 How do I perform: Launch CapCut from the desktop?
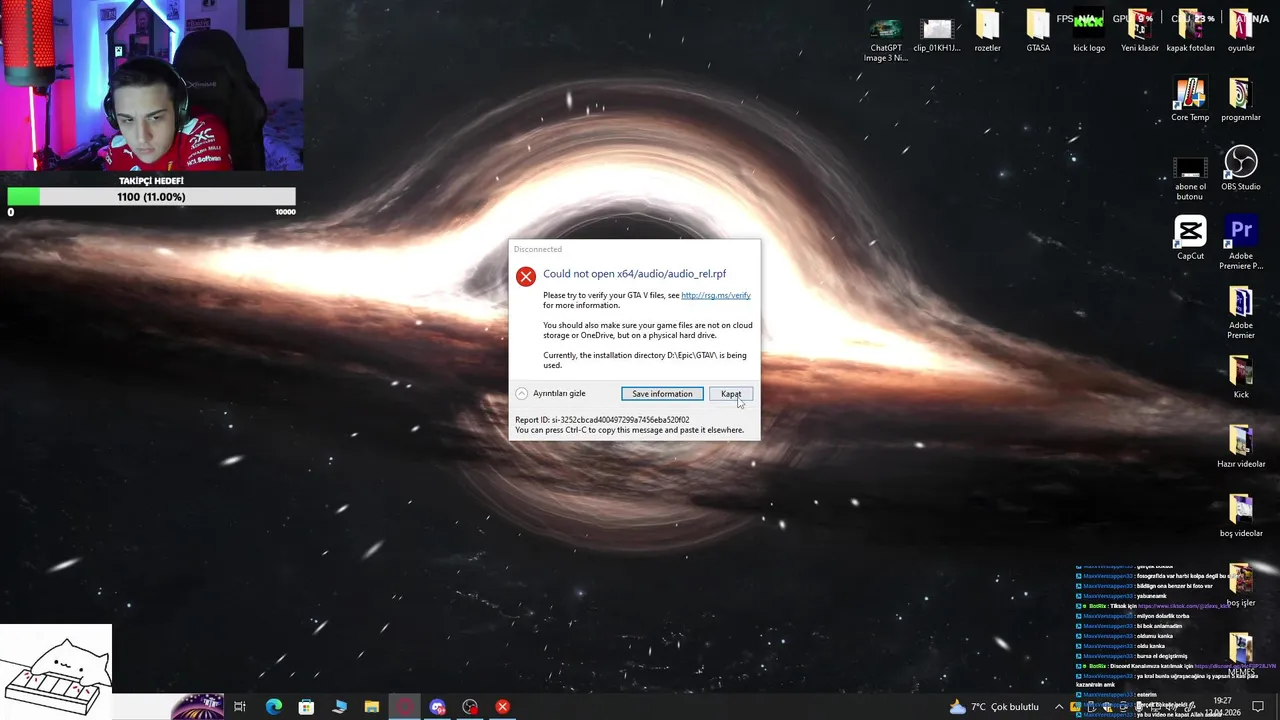pyautogui.click(x=1190, y=239)
